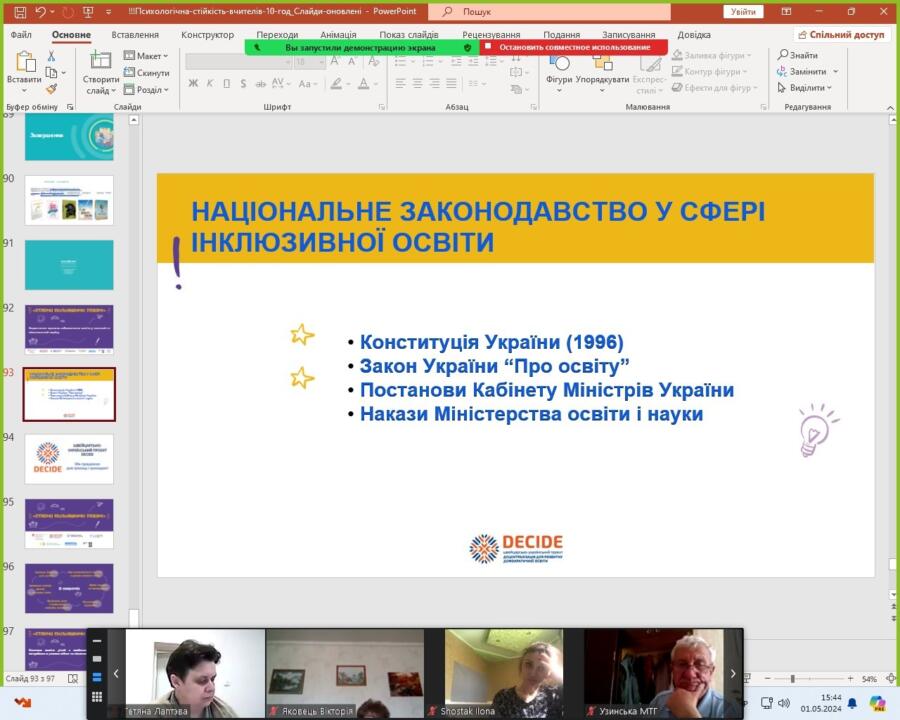900x720 pixels.
Task: Open the notification bell in the system tray
Action: click(852, 703)
